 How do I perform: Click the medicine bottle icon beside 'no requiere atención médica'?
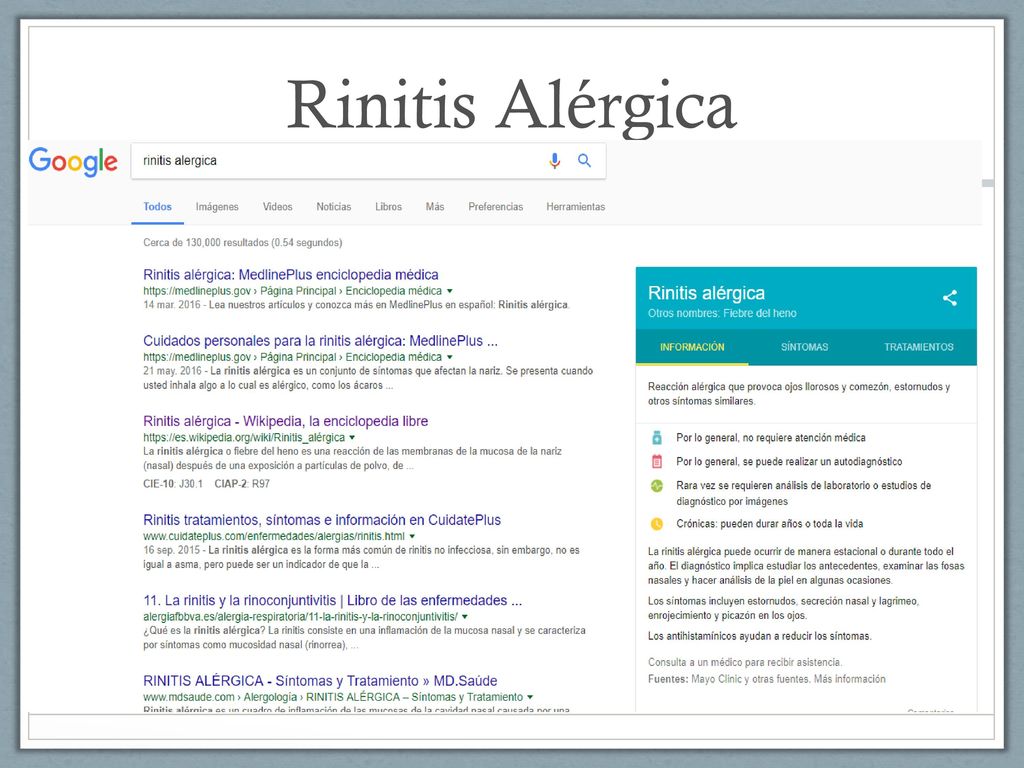click(x=657, y=438)
